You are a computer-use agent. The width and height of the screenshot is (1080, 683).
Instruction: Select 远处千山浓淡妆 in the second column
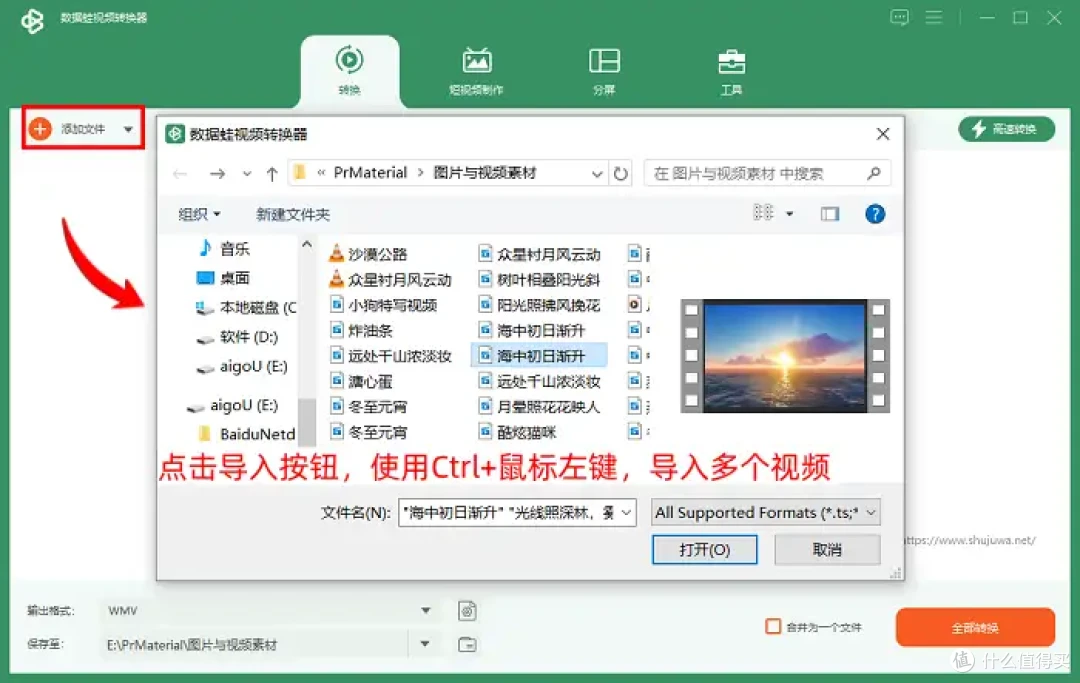[x=539, y=381]
